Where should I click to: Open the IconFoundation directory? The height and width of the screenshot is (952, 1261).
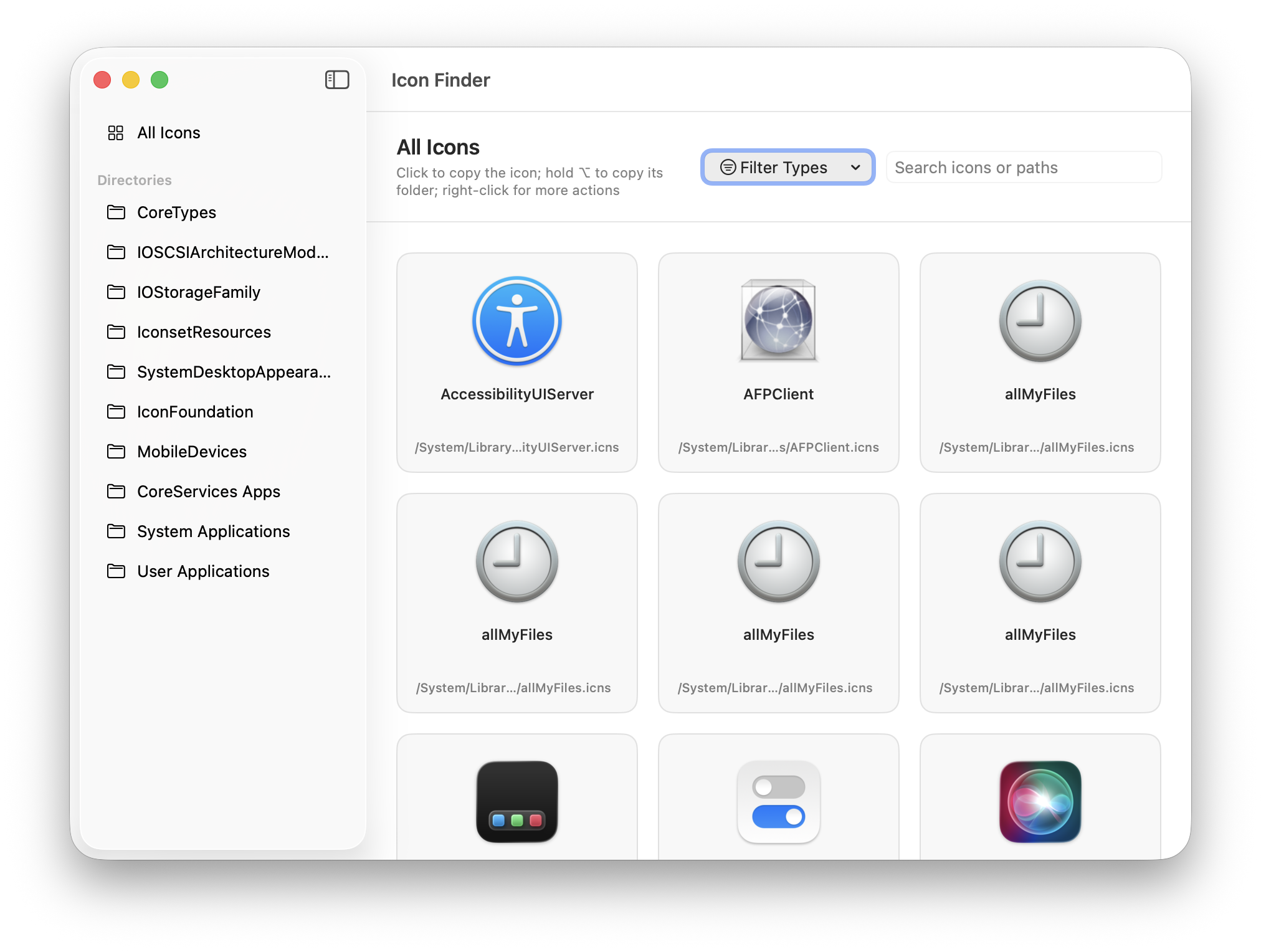tap(223, 412)
